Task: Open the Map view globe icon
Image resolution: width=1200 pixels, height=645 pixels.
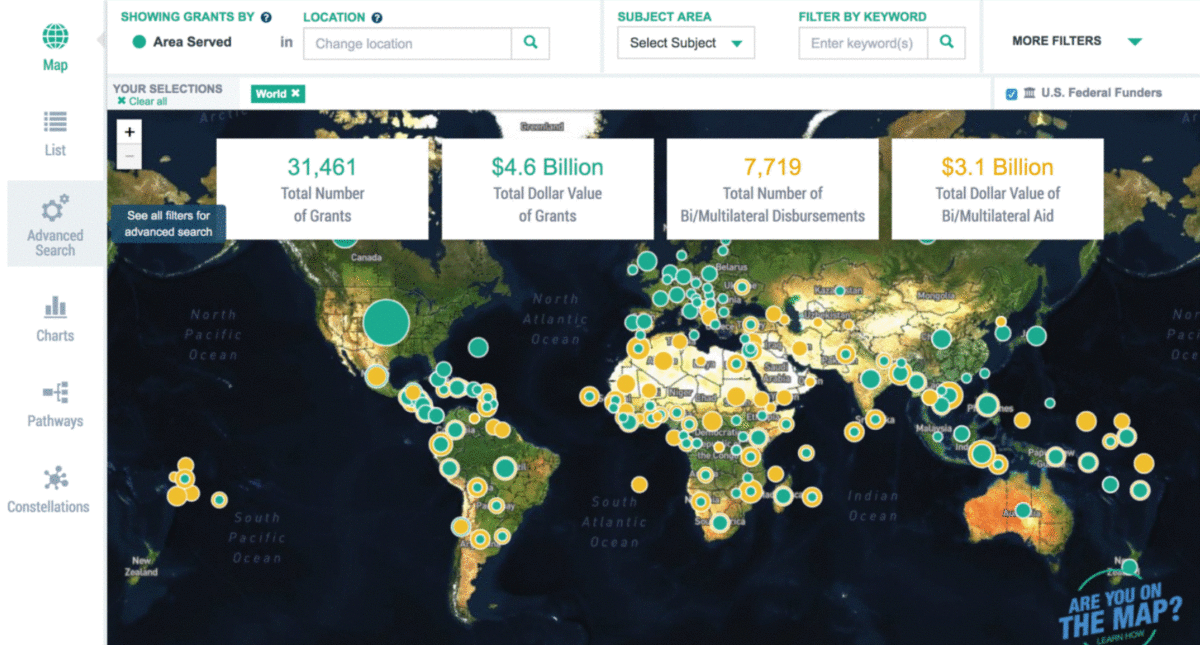Action: click(55, 37)
